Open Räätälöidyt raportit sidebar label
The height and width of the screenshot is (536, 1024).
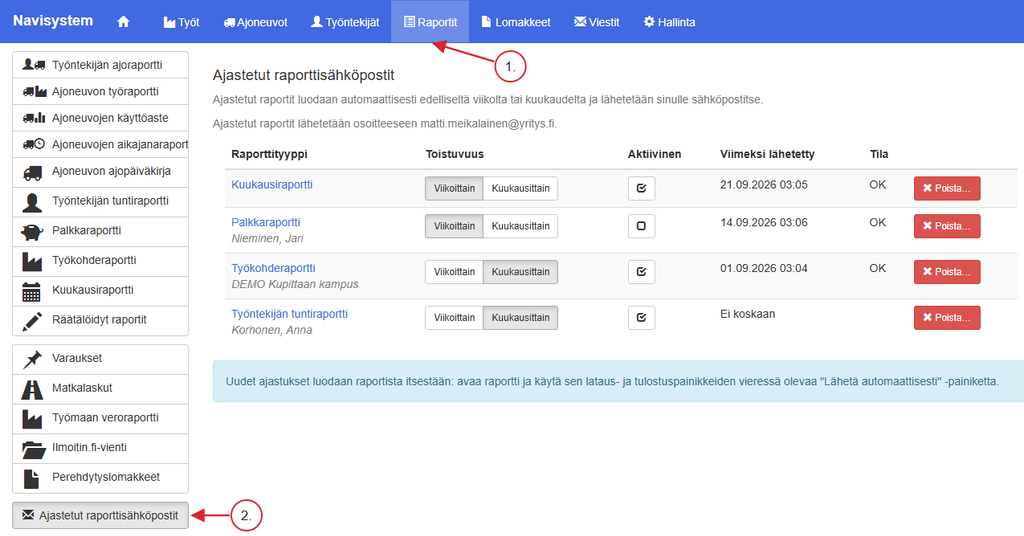pyautogui.click(x=99, y=320)
